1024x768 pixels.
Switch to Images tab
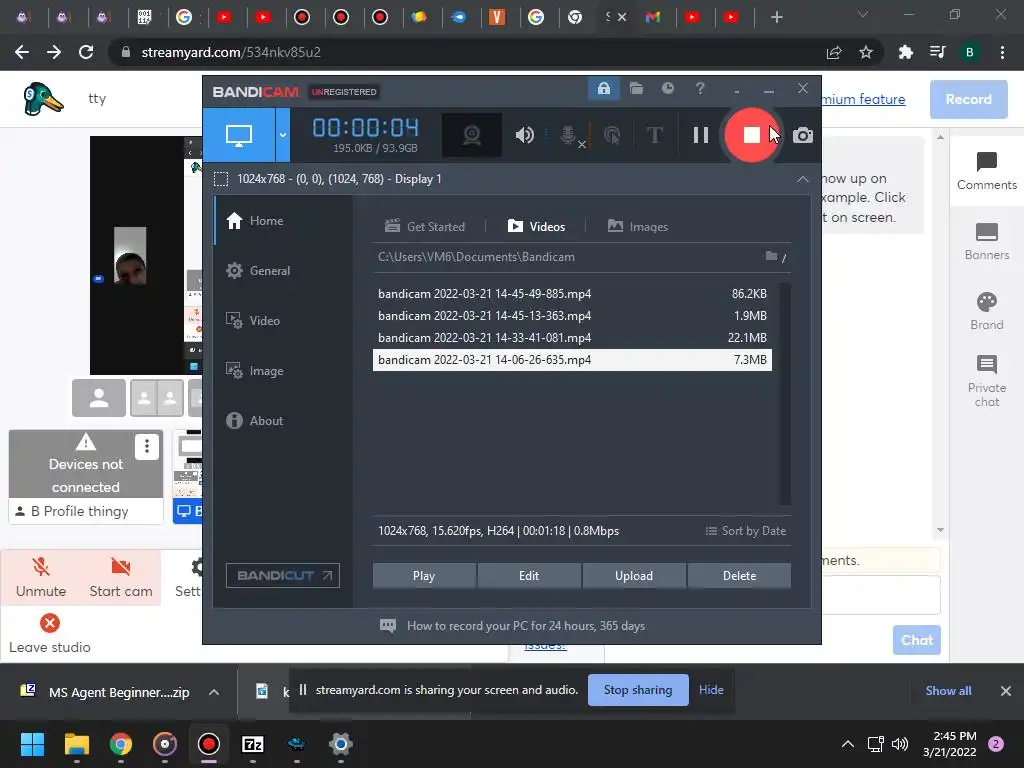[637, 227]
